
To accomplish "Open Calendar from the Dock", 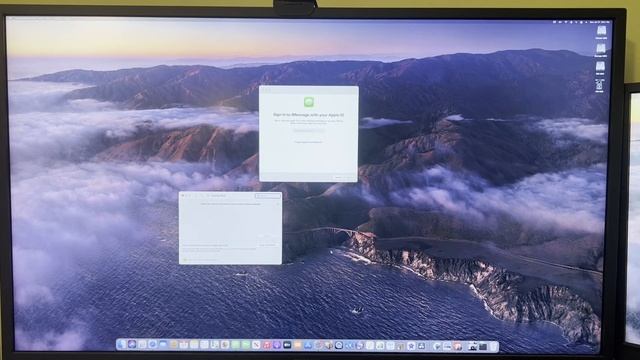I will 184,345.
